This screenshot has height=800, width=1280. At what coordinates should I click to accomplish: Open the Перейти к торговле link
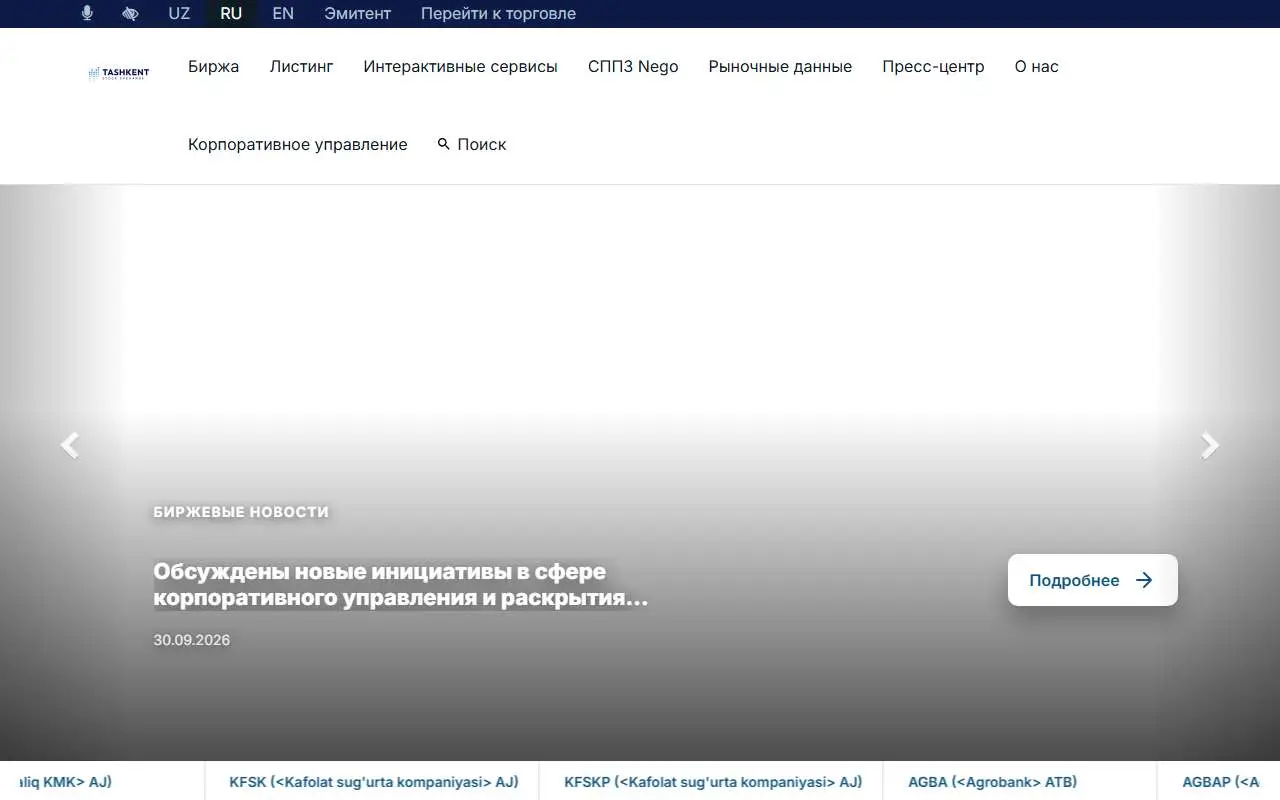(498, 14)
